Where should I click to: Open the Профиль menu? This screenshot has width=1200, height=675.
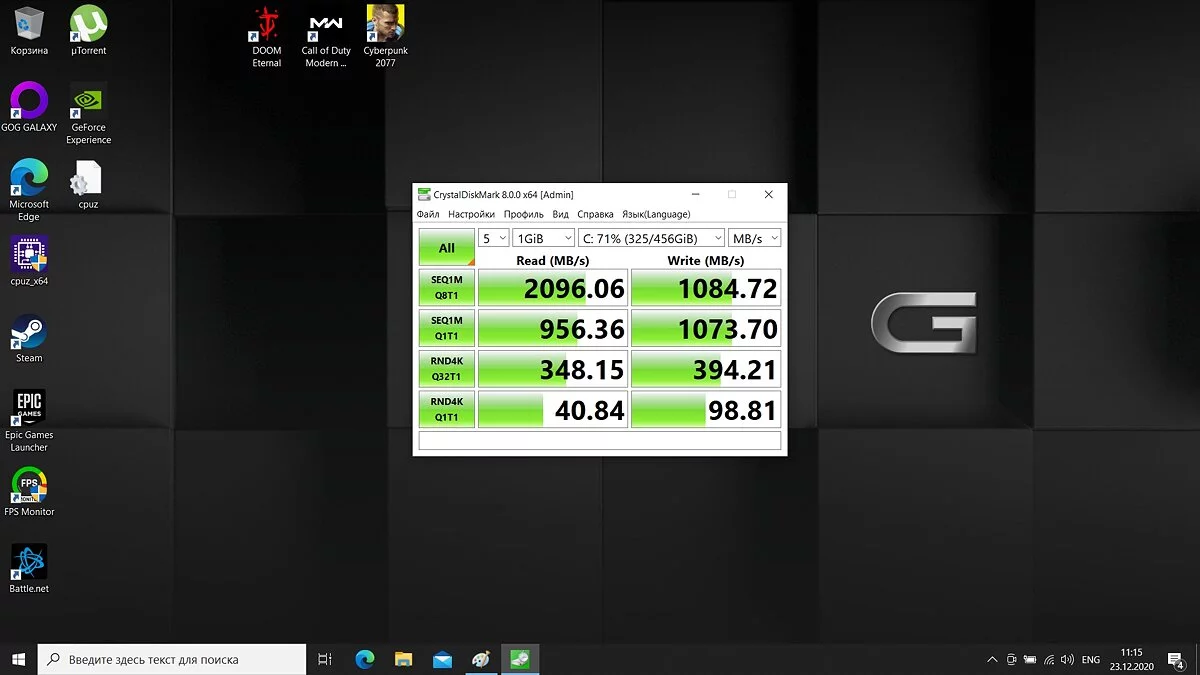pos(524,214)
